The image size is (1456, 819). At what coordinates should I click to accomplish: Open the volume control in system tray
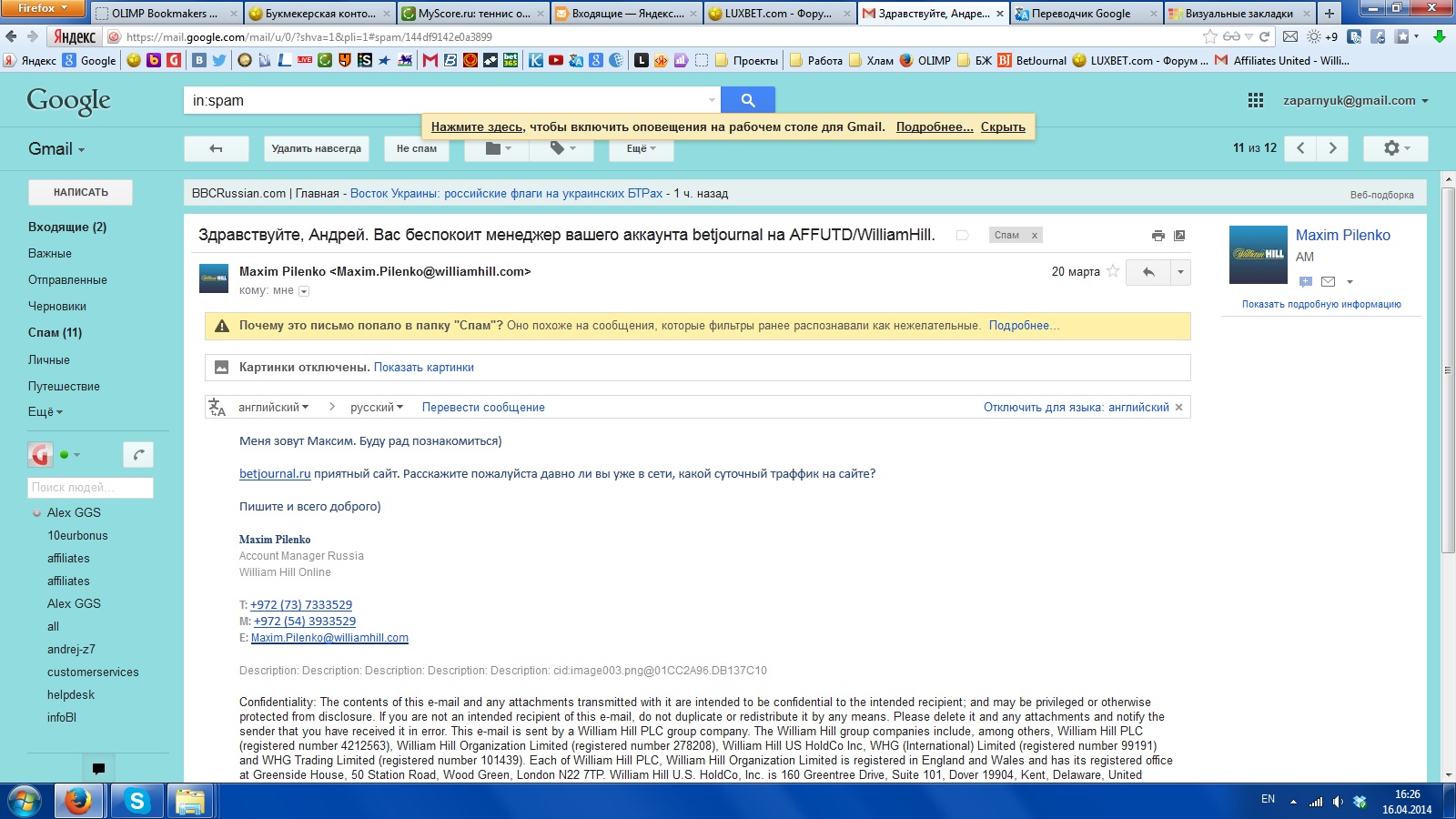[1338, 802]
